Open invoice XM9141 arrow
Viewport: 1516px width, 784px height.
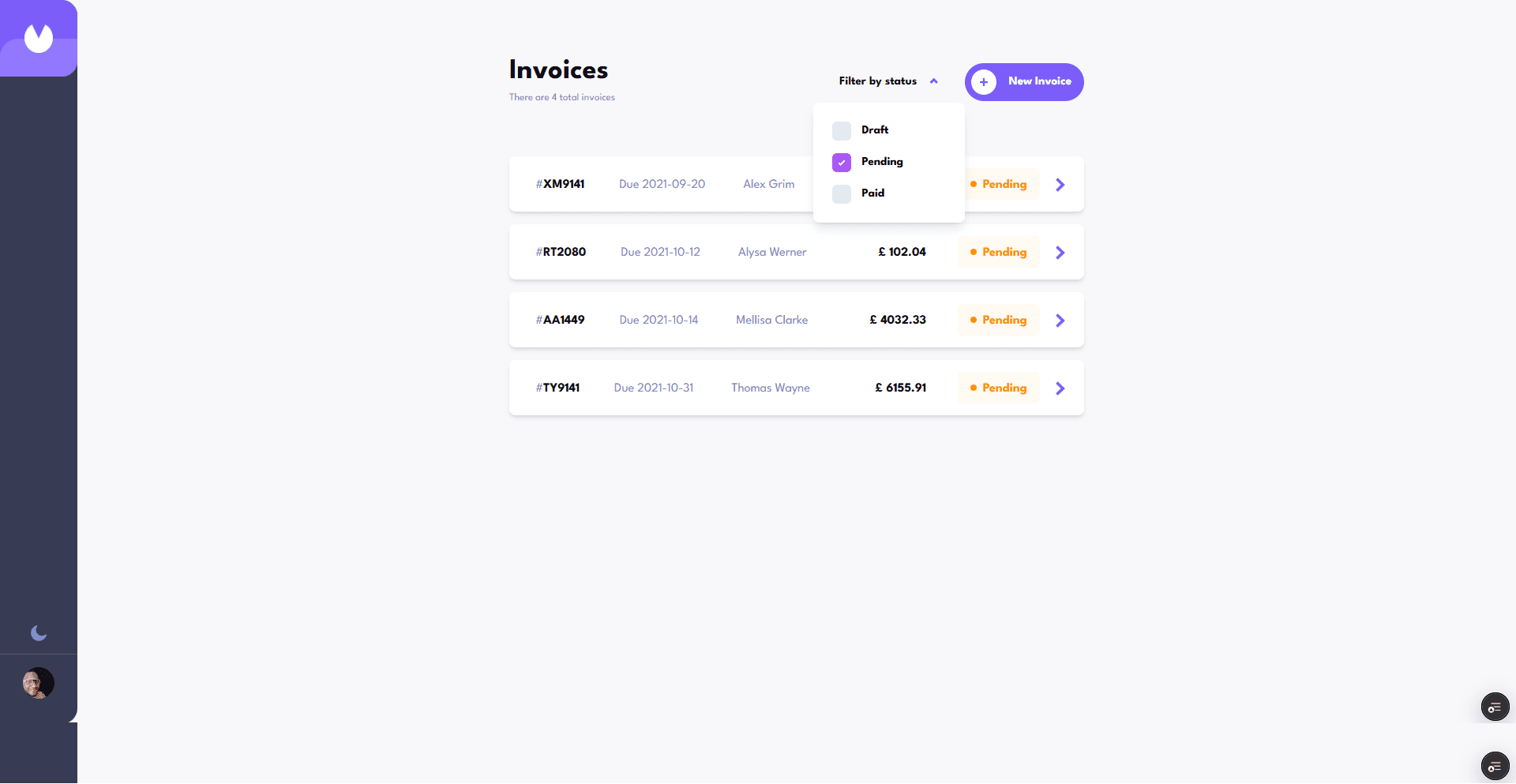click(1060, 185)
